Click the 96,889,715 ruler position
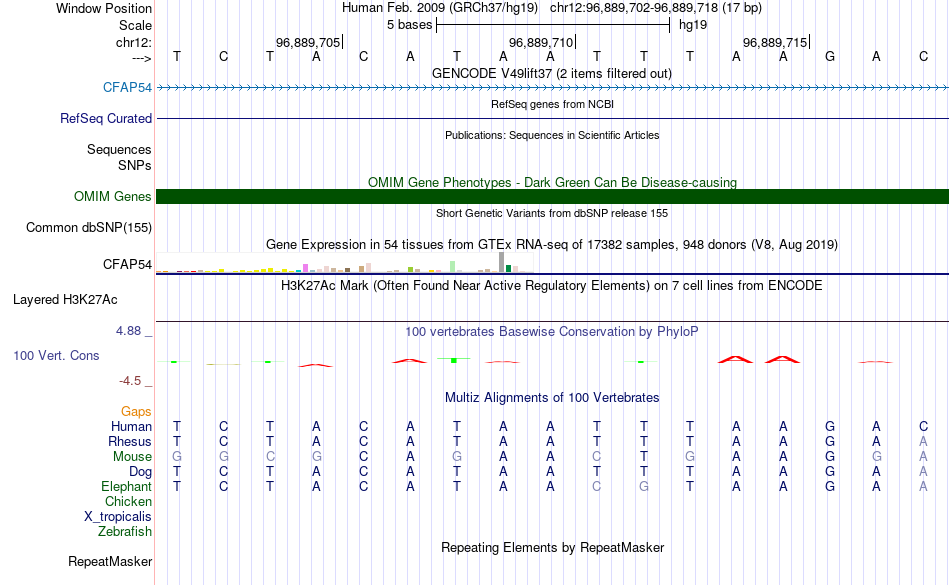Viewport: 950px width, 585px height. pyautogui.click(x=775, y=42)
